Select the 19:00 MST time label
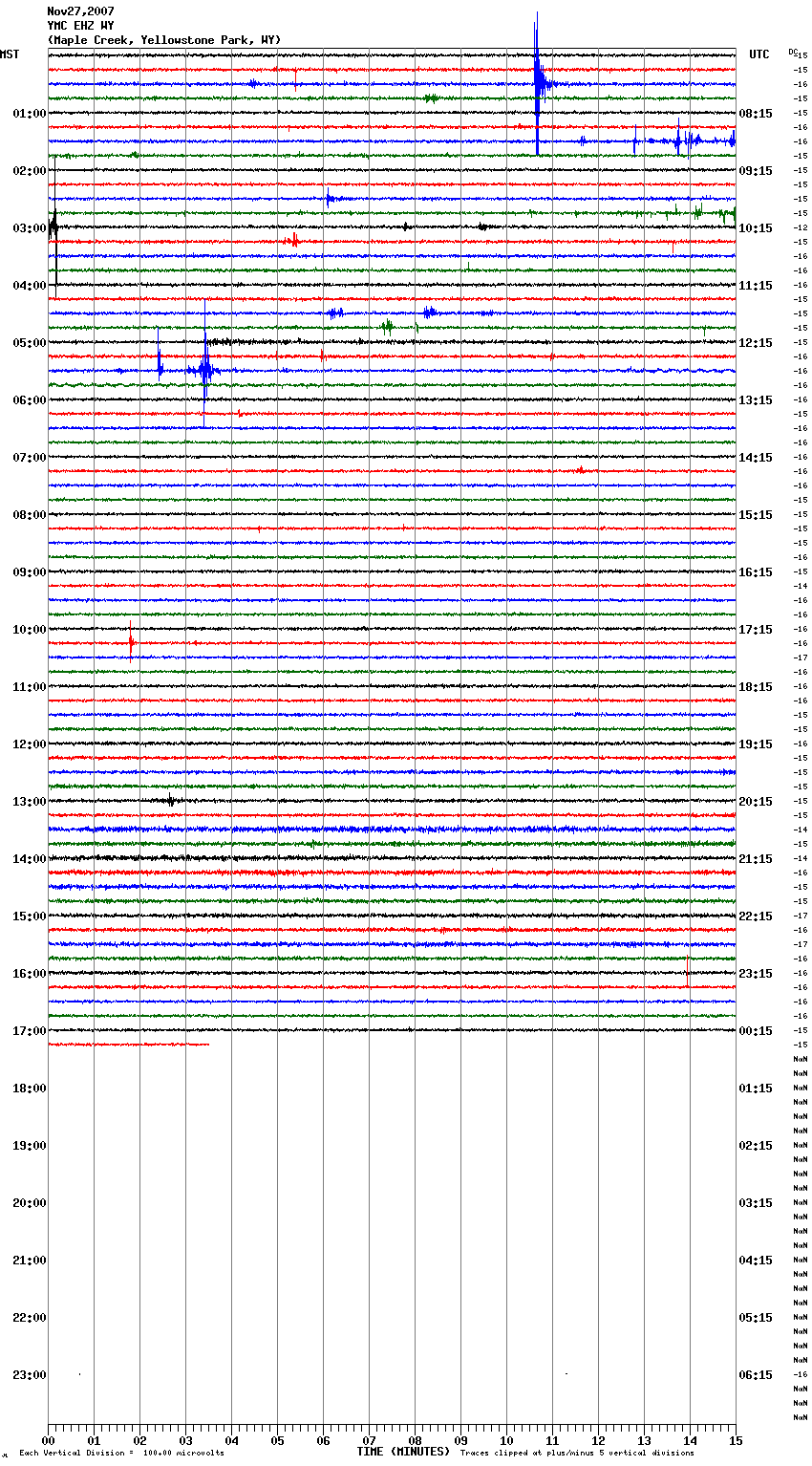The image size is (812, 1466). tap(30, 1146)
